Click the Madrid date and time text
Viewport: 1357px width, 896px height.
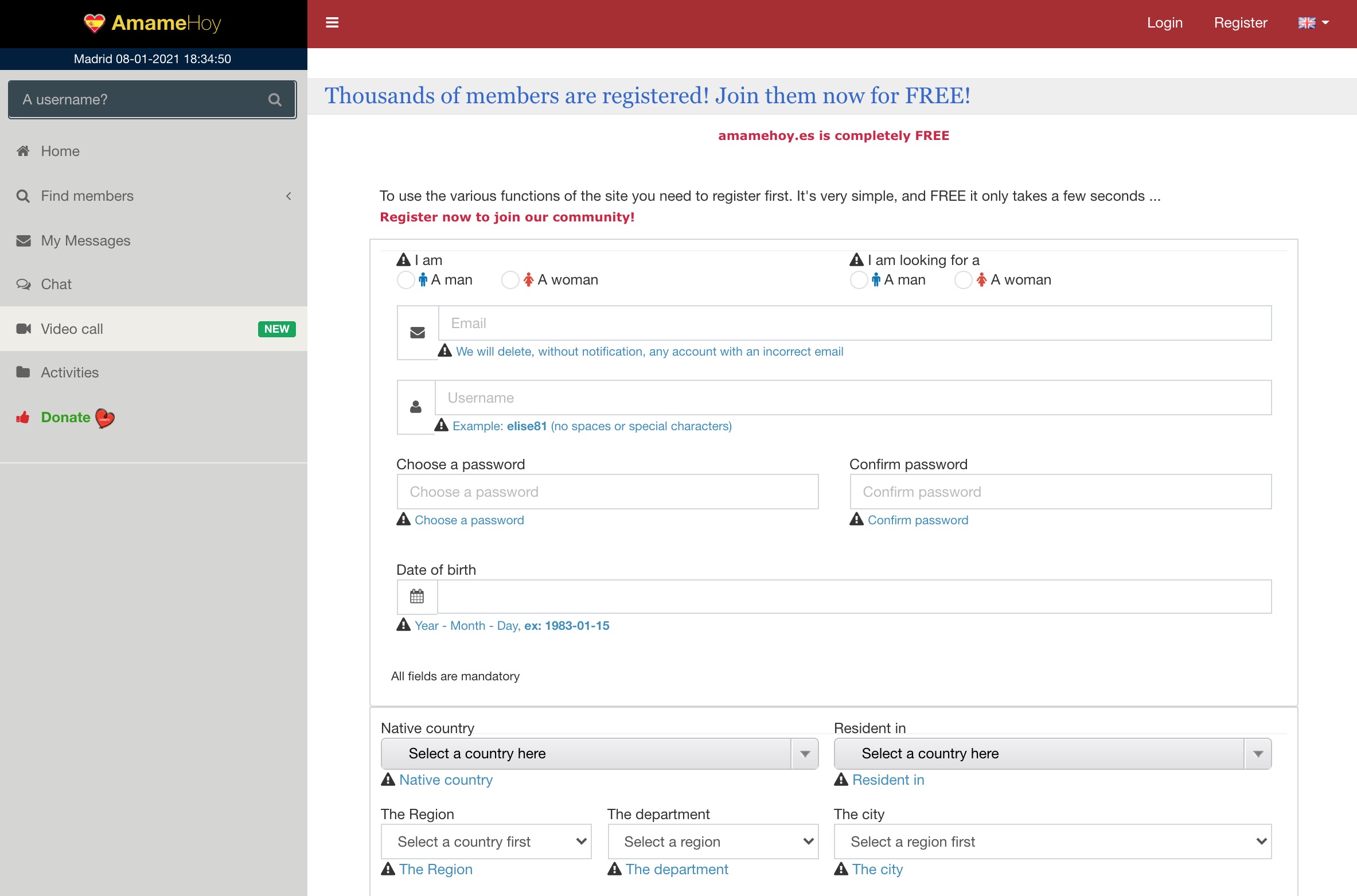(153, 59)
